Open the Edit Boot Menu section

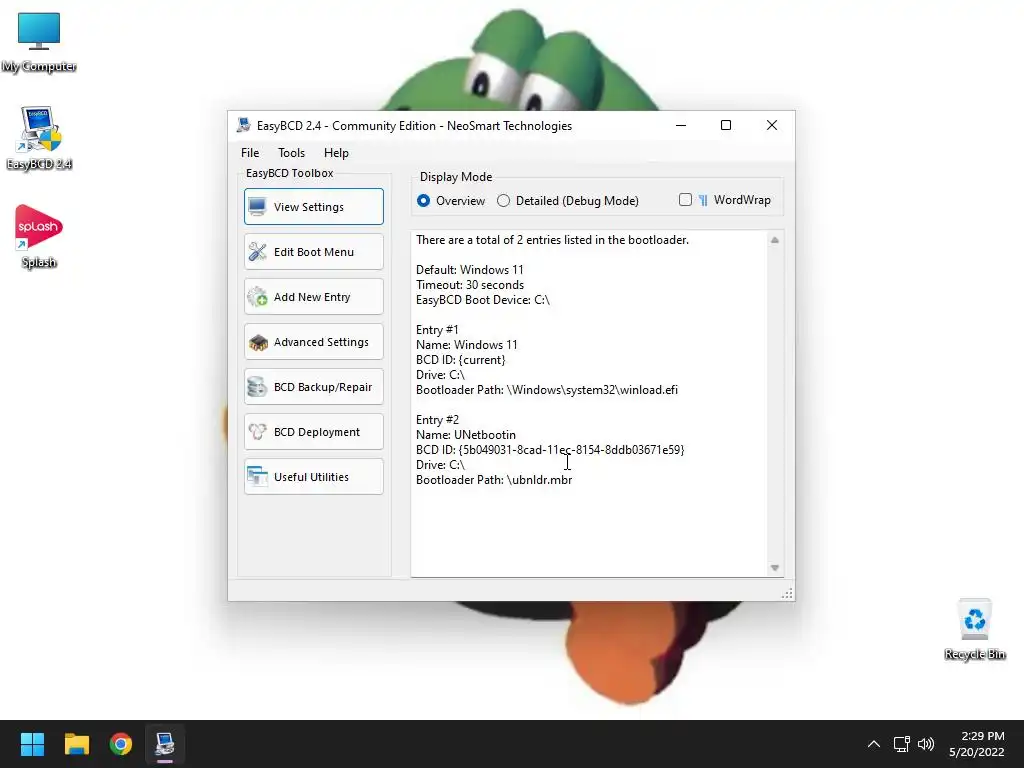coord(313,251)
